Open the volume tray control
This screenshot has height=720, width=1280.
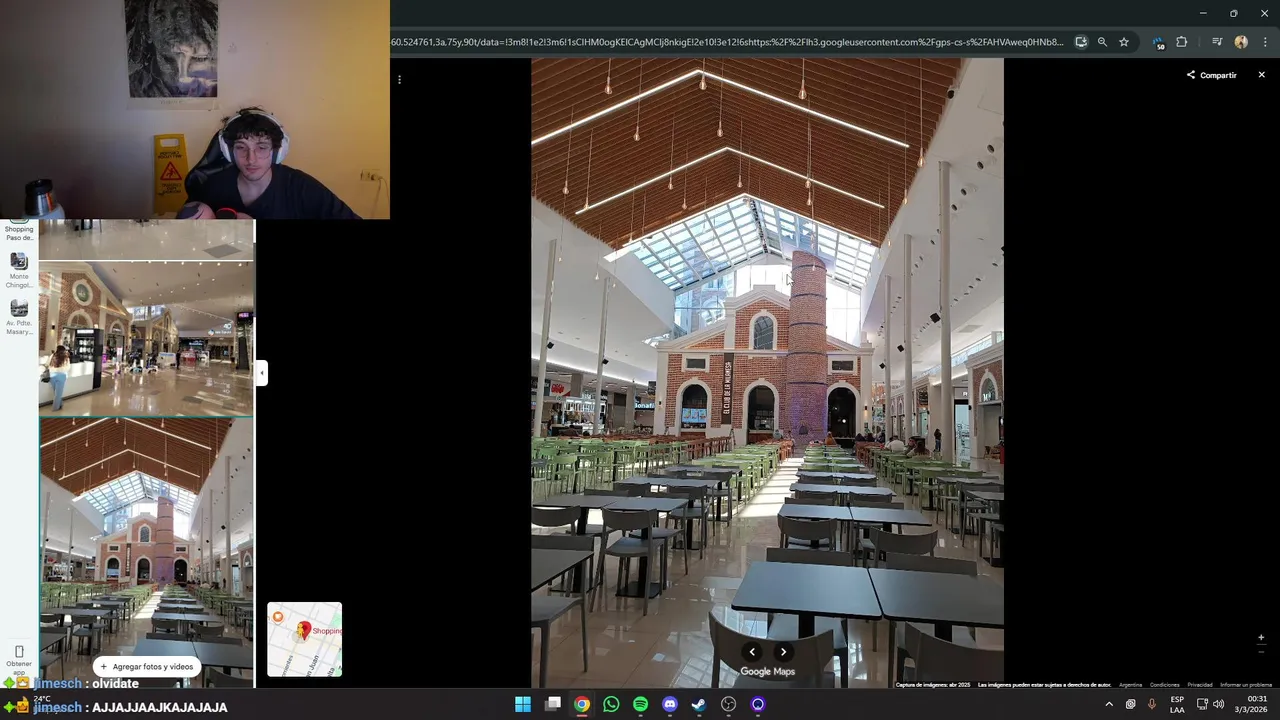[1218, 704]
